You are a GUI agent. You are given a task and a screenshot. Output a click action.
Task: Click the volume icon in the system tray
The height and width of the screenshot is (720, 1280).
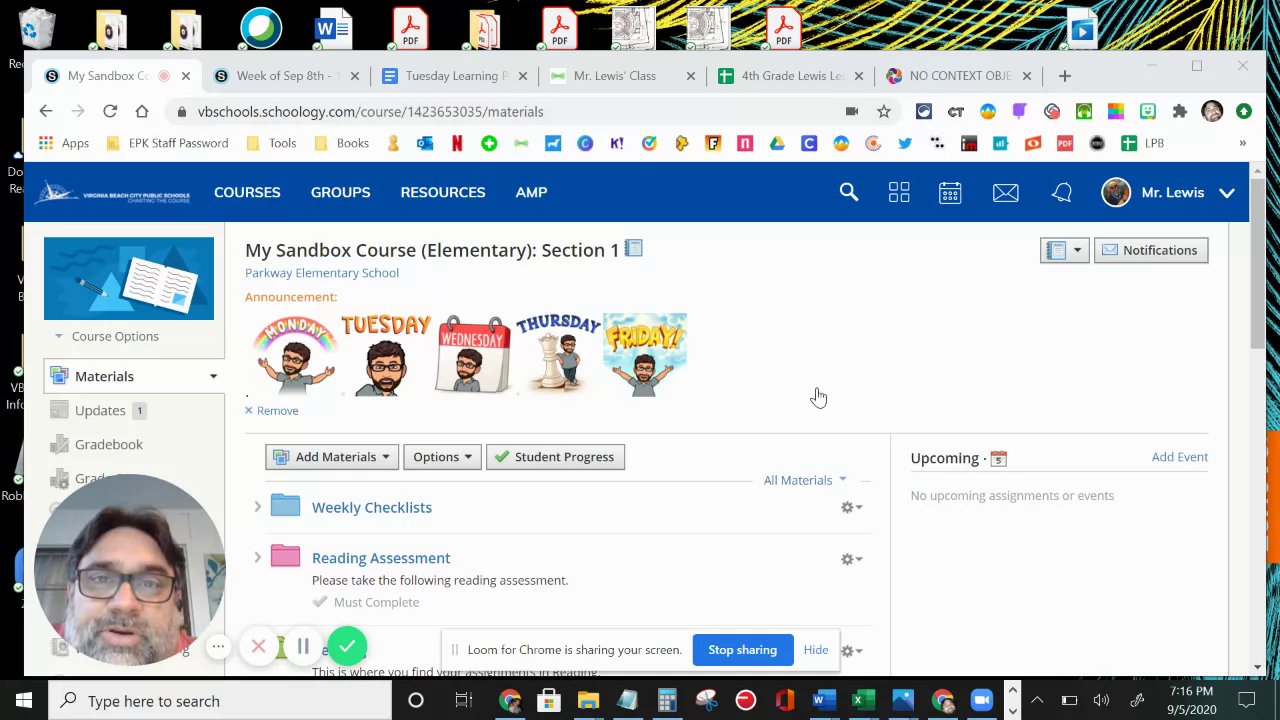[x=1101, y=701]
